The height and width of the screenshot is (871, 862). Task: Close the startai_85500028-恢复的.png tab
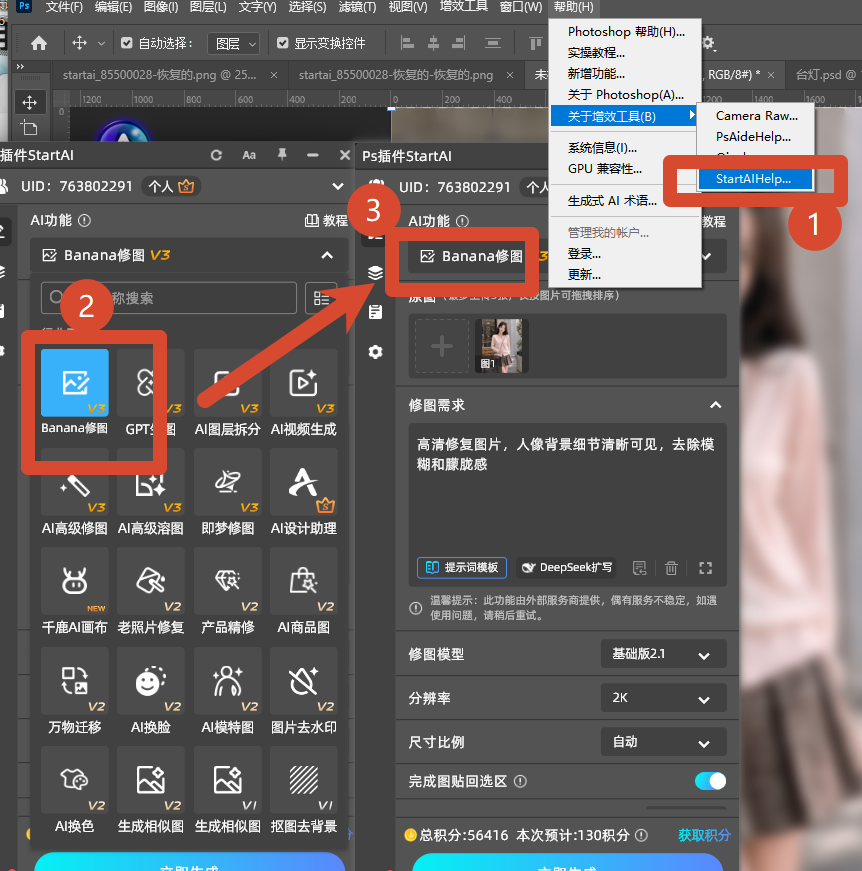(x=274, y=75)
